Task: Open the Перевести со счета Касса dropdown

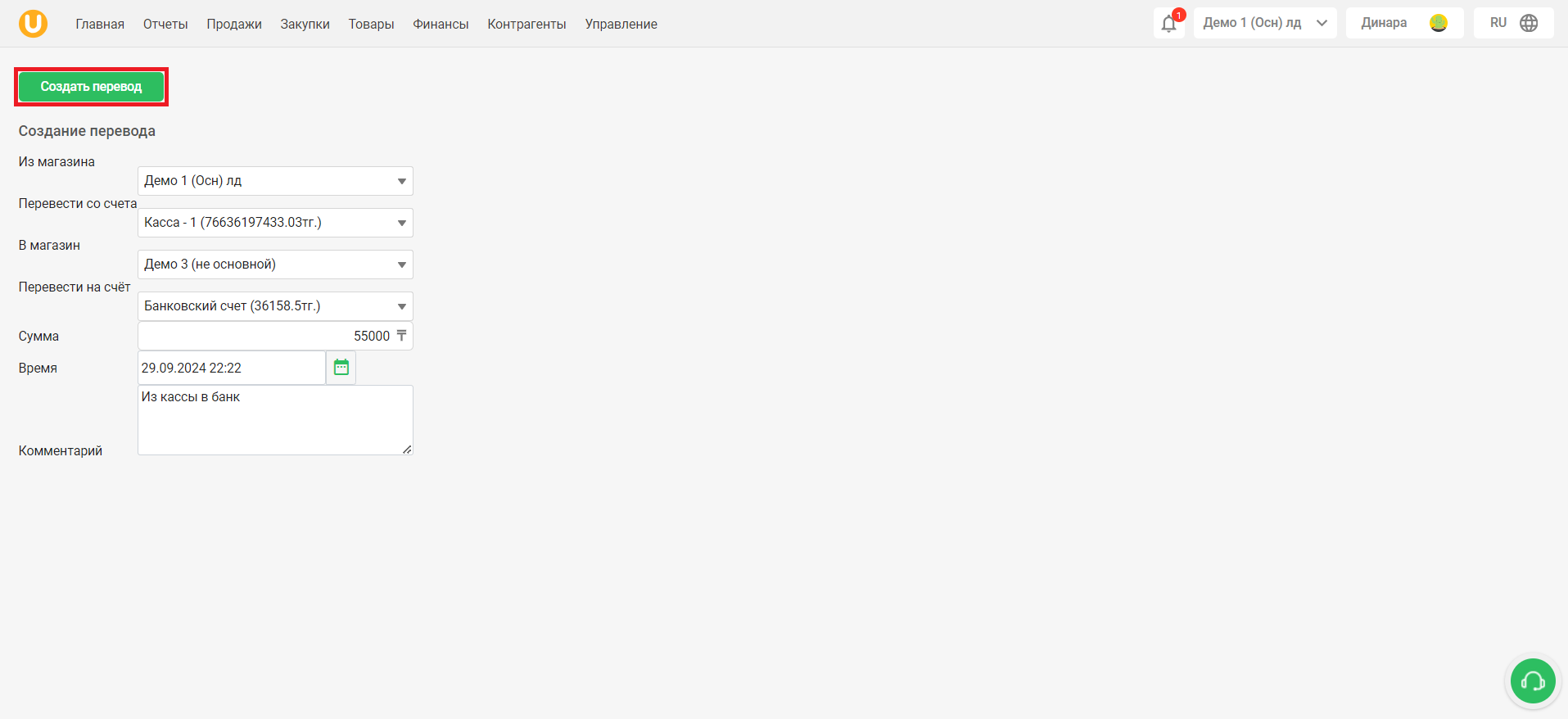Action: tap(275, 223)
